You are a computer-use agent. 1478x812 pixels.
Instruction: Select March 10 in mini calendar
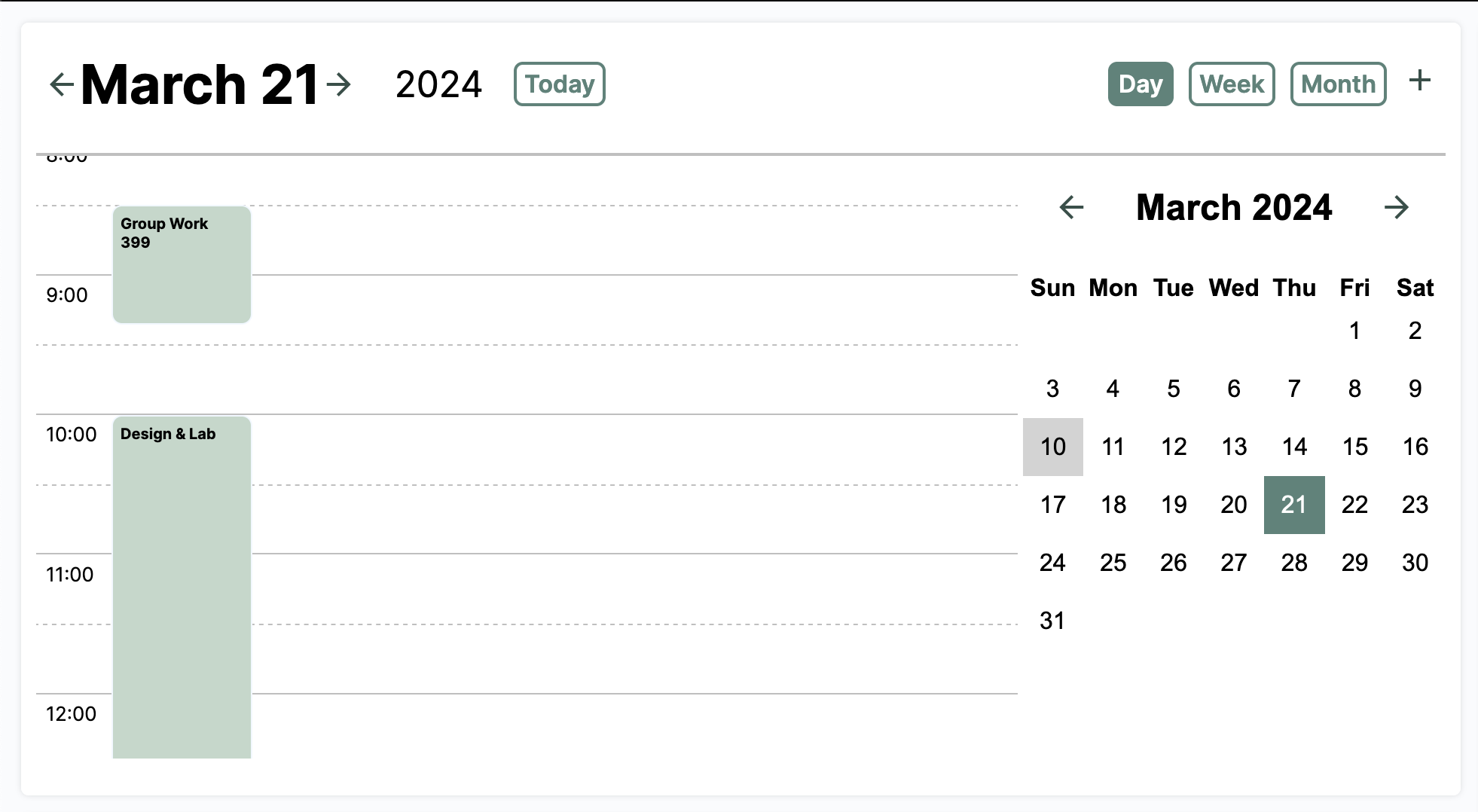pyautogui.click(x=1052, y=447)
